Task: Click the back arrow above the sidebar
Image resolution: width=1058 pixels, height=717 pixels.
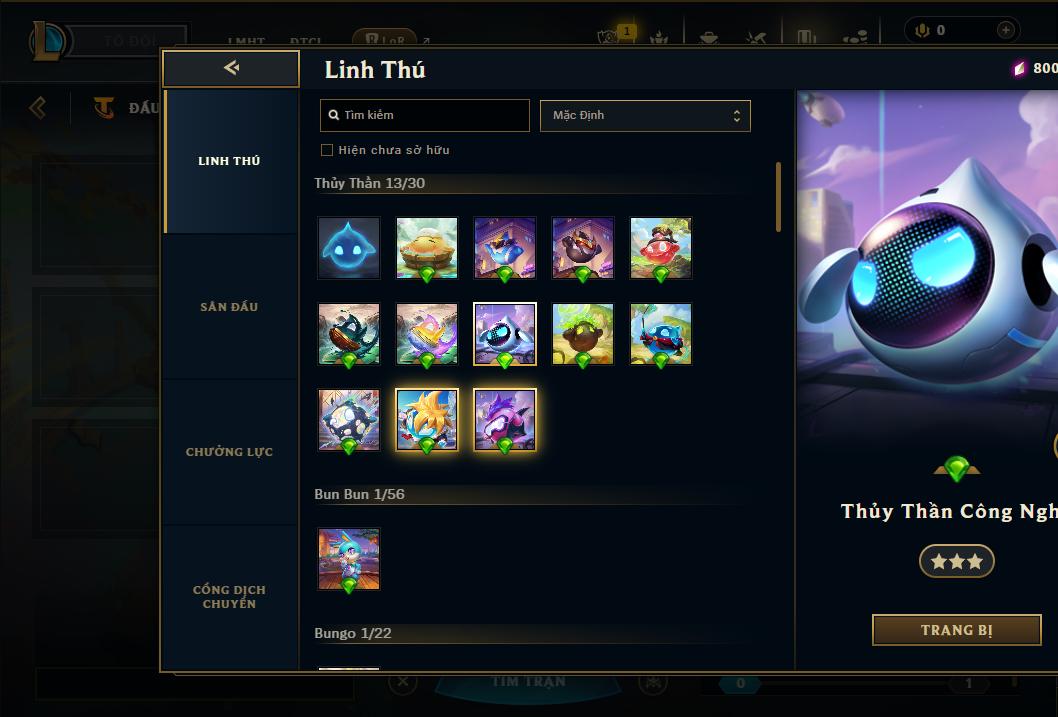Action: [x=231, y=68]
